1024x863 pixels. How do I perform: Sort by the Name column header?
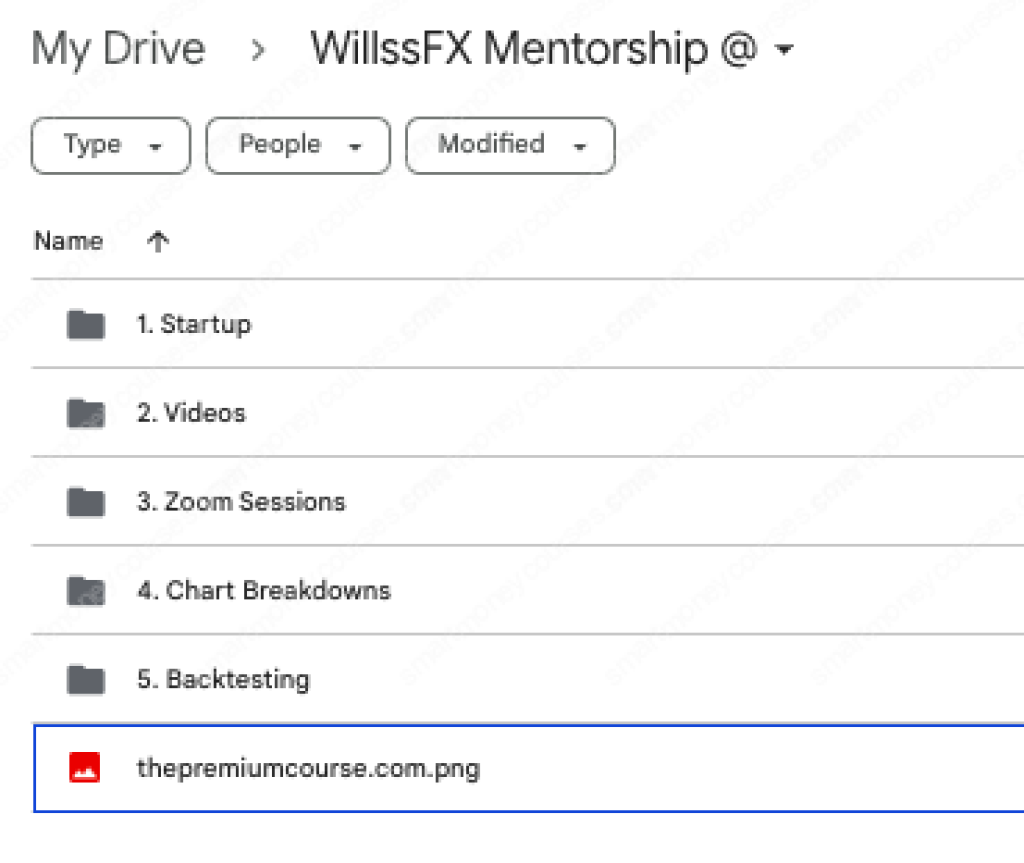click(68, 241)
